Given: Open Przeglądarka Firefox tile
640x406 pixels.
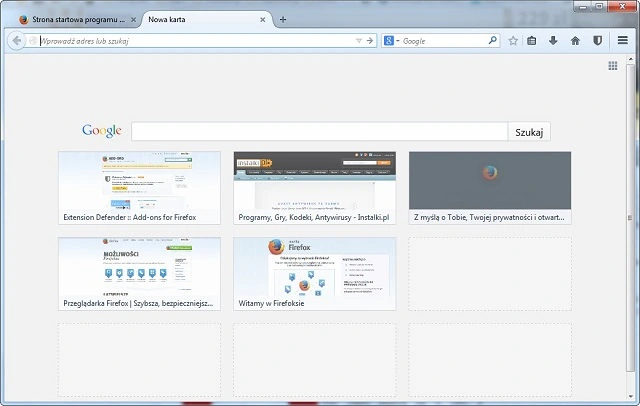Looking at the screenshot, I should click(139, 274).
